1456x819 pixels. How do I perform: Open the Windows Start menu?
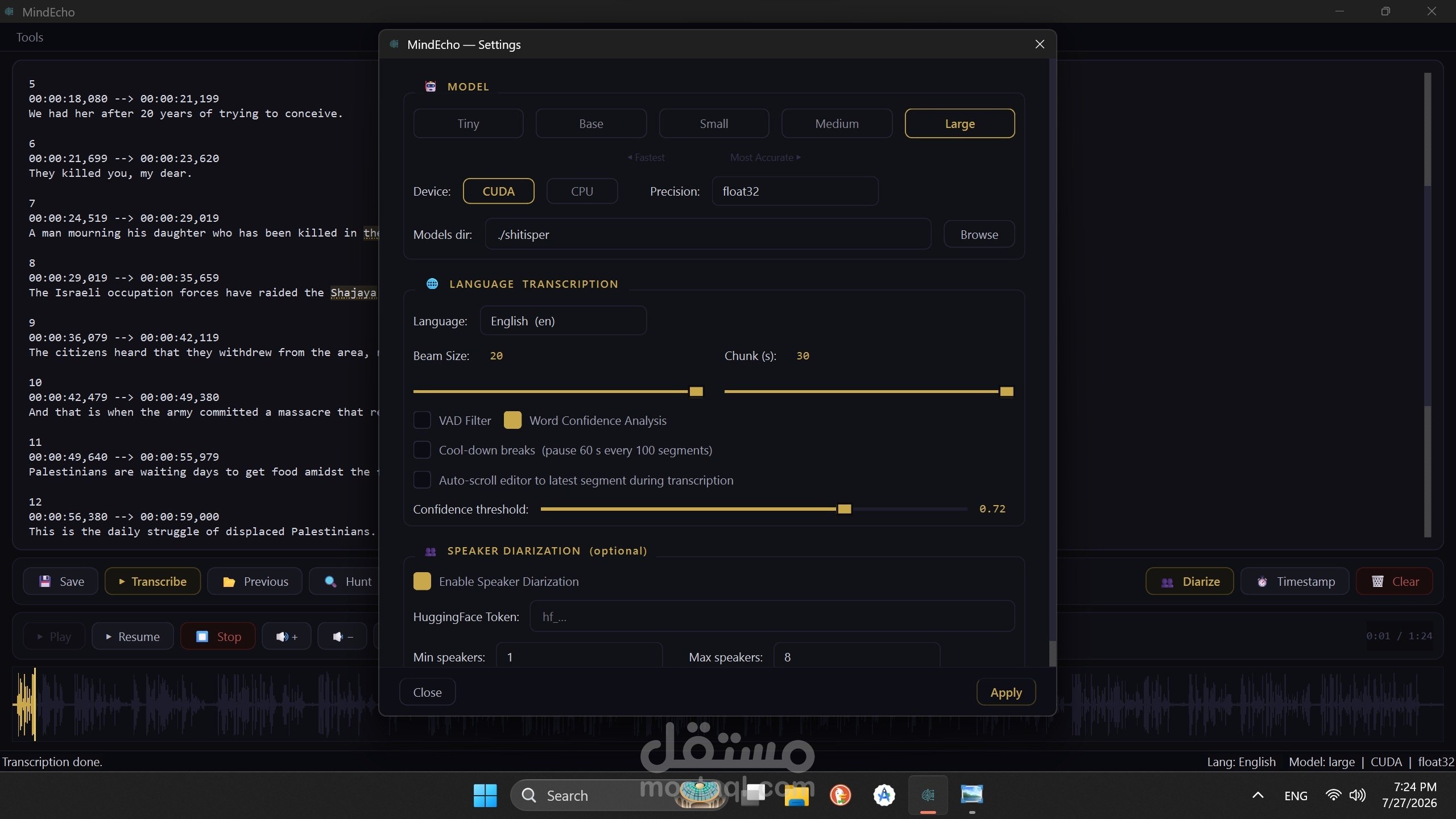485,795
